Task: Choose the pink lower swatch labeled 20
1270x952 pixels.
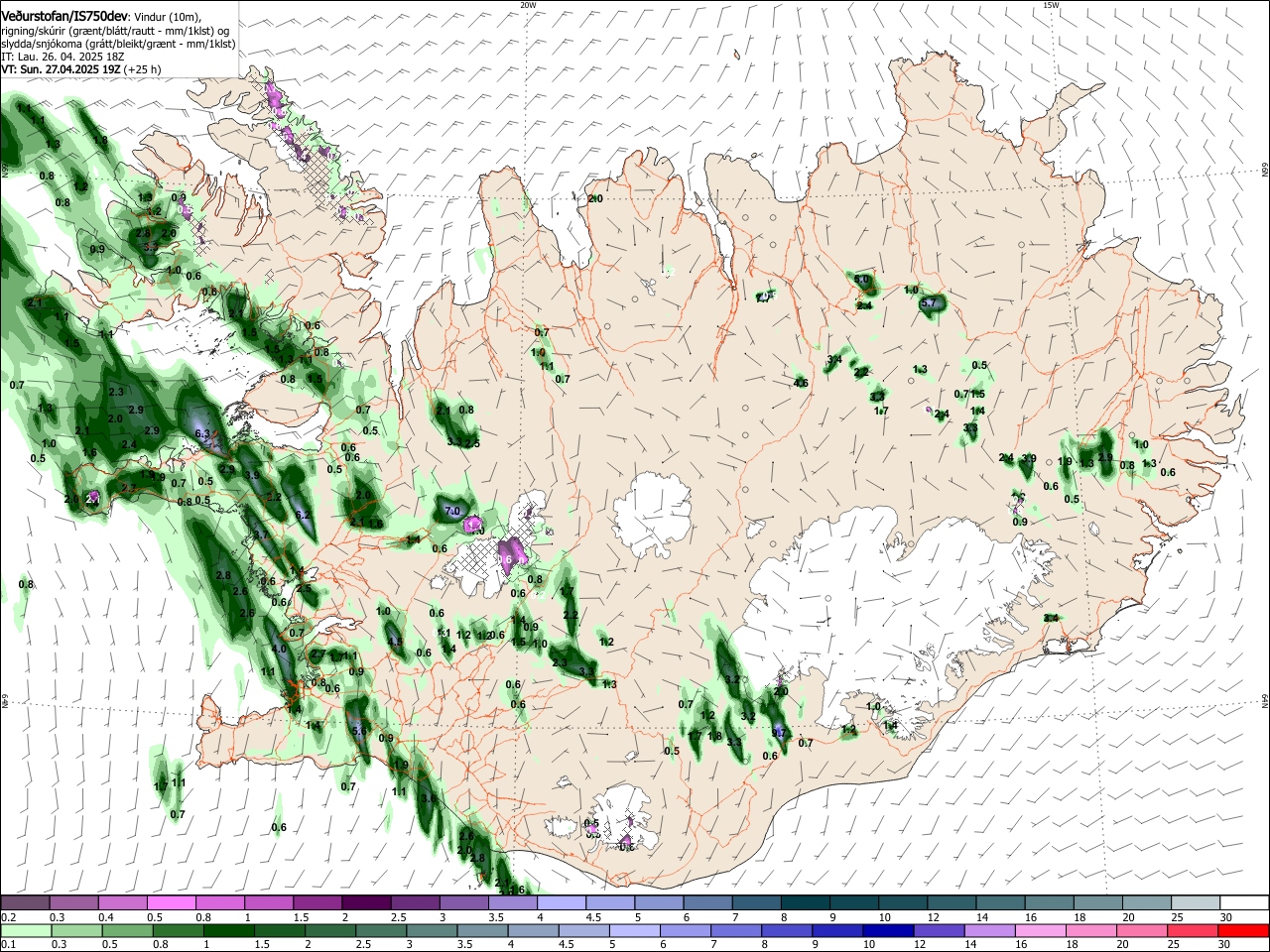Action: (x=1142, y=930)
